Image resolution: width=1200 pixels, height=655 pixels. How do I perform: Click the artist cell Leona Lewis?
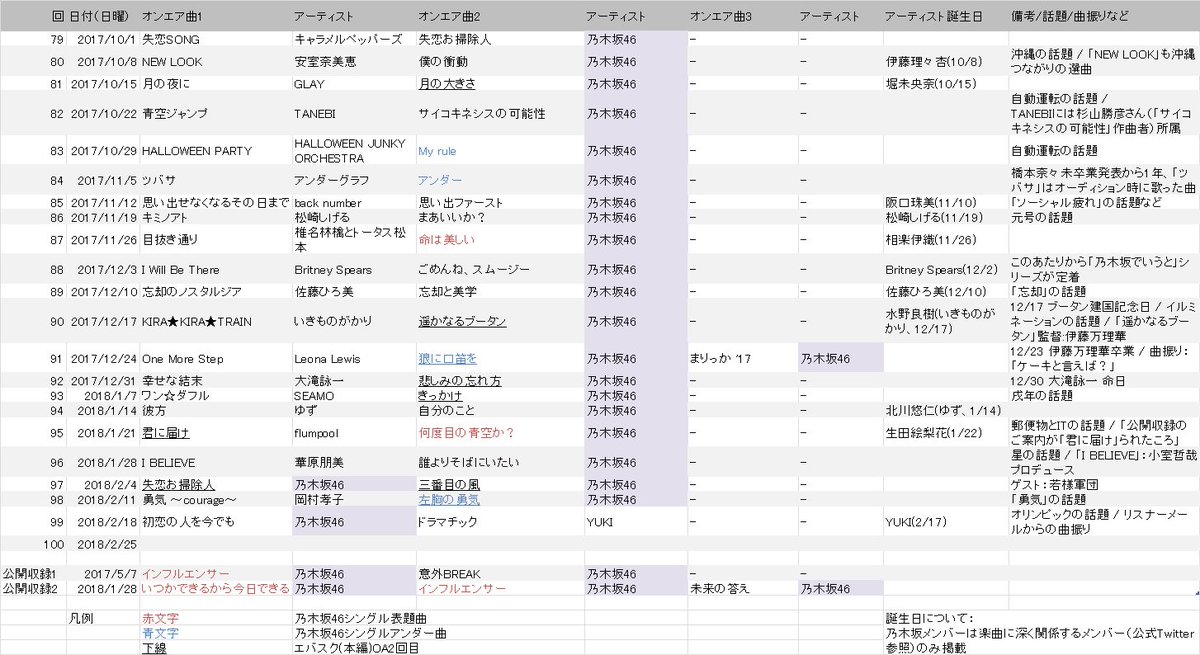[x=326, y=358]
